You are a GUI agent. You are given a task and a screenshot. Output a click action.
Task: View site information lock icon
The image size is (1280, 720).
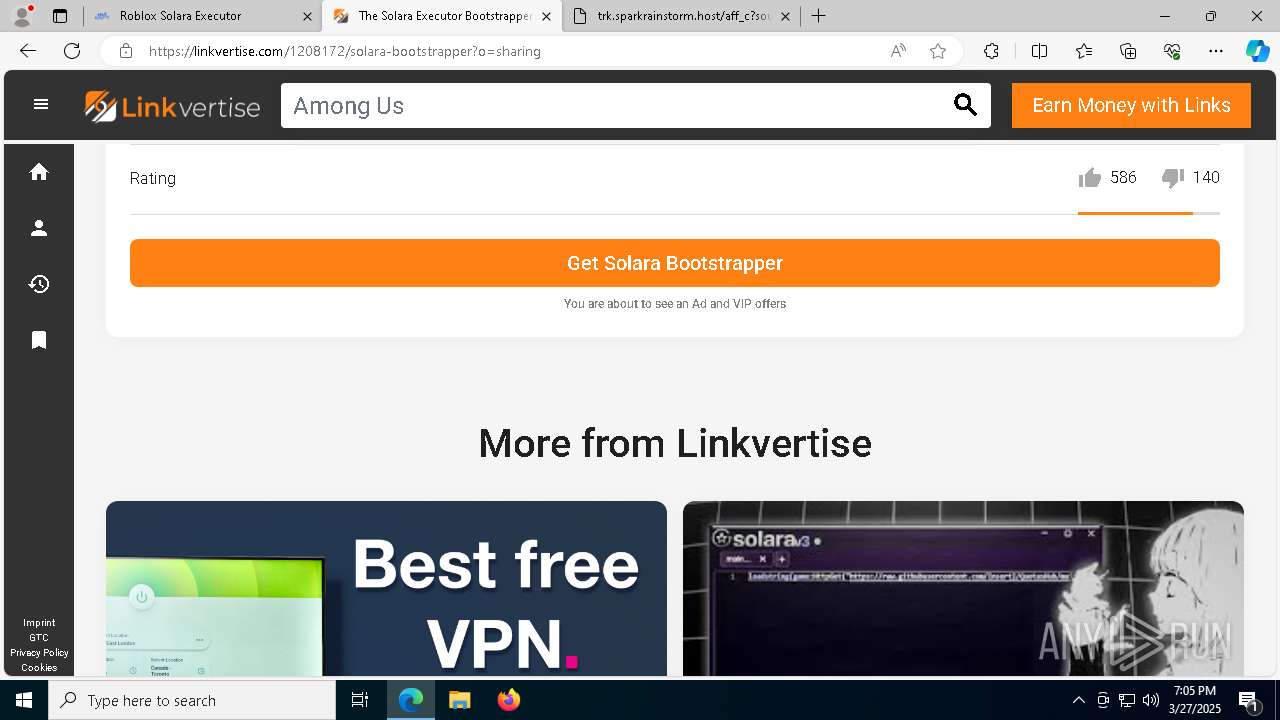pyautogui.click(x=125, y=51)
